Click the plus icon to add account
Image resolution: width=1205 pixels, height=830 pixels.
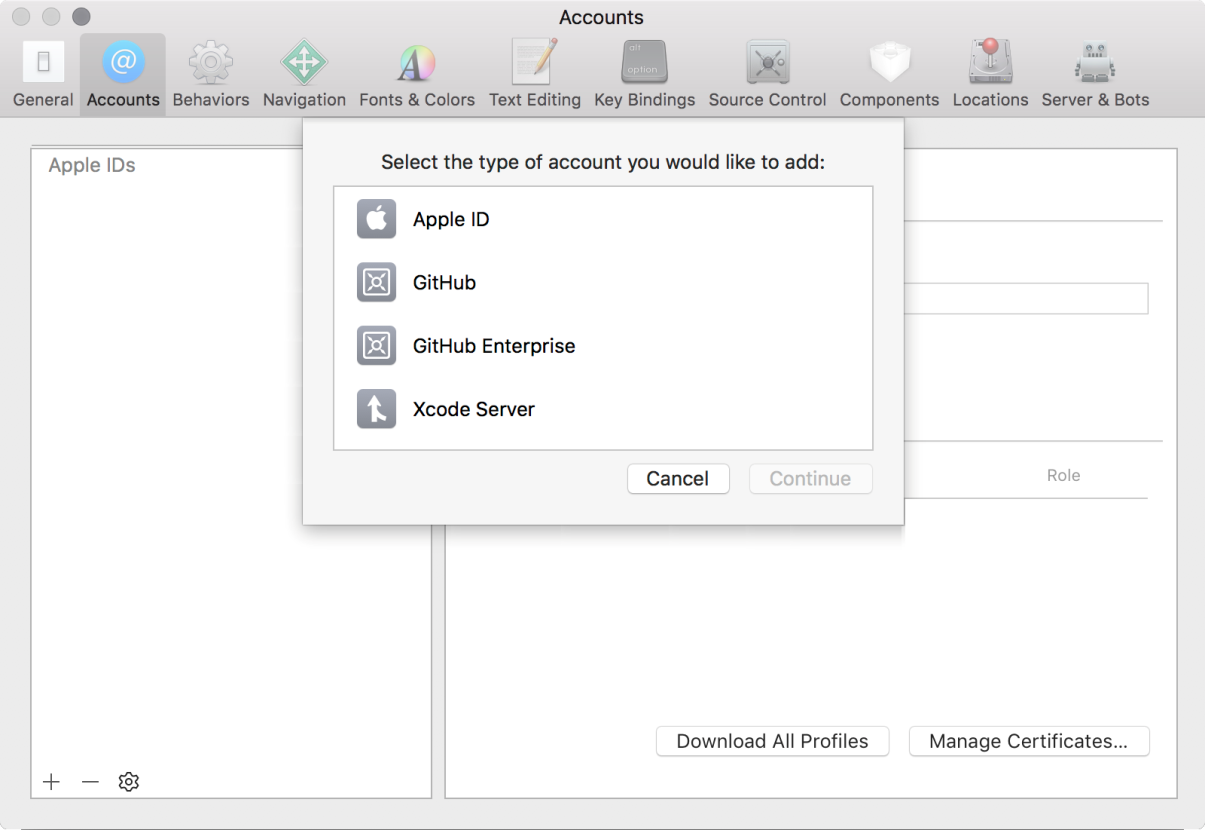[x=52, y=782]
